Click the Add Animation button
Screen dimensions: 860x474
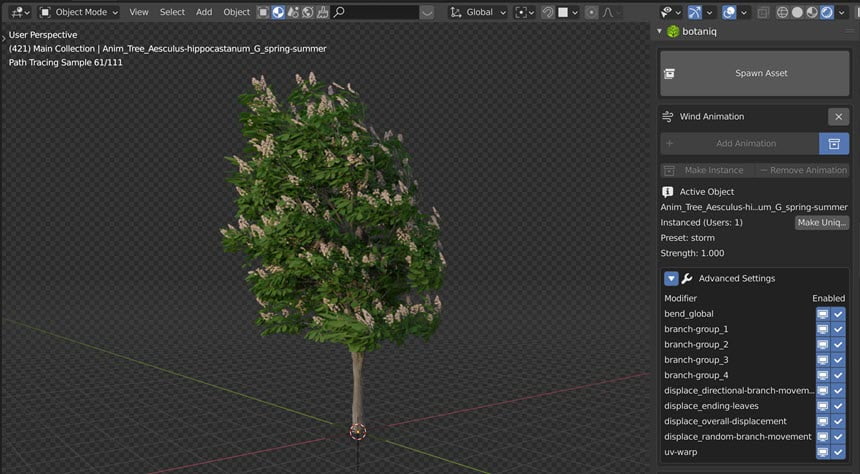[x=739, y=144]
